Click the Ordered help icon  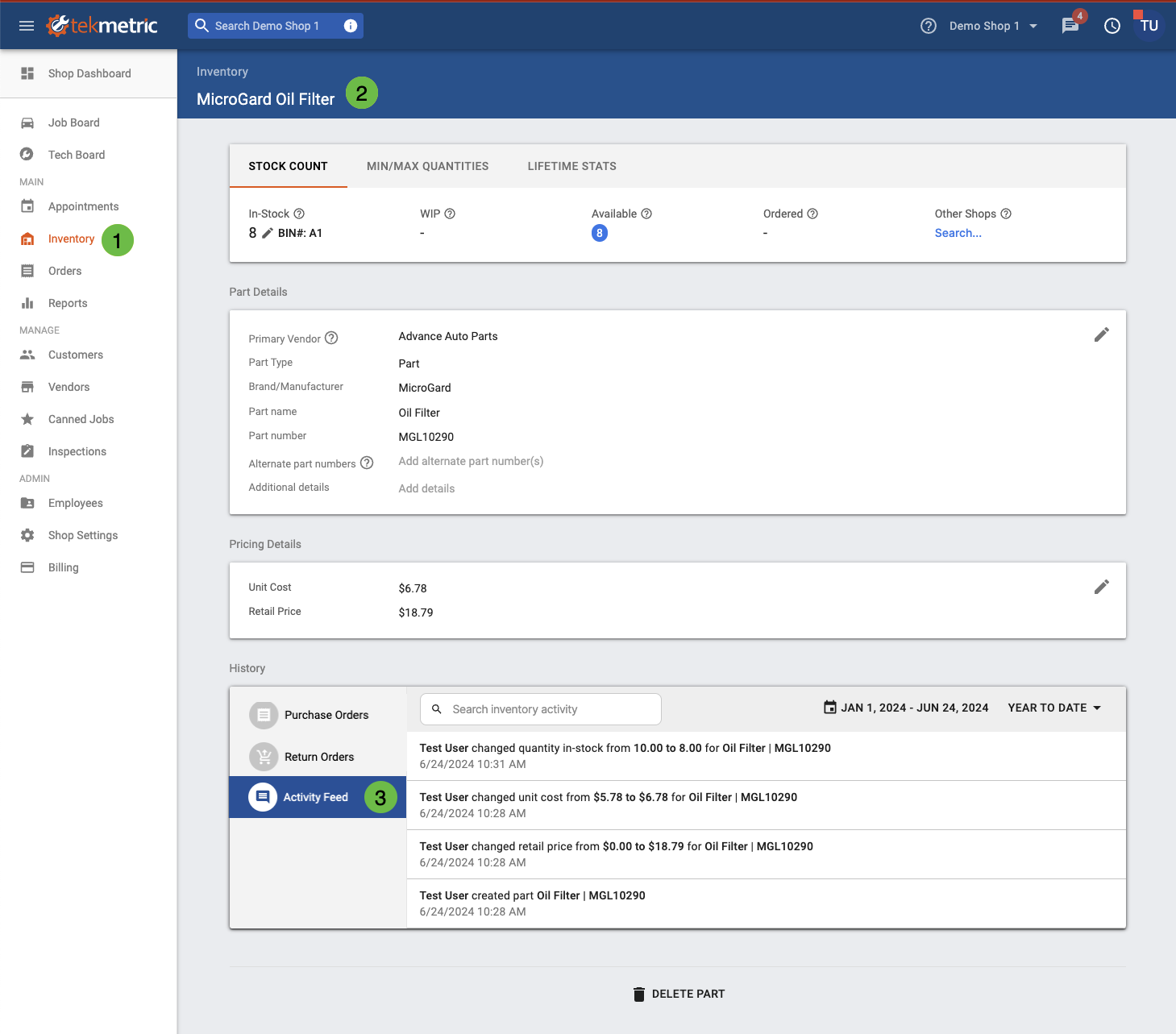tap(812, 214)
